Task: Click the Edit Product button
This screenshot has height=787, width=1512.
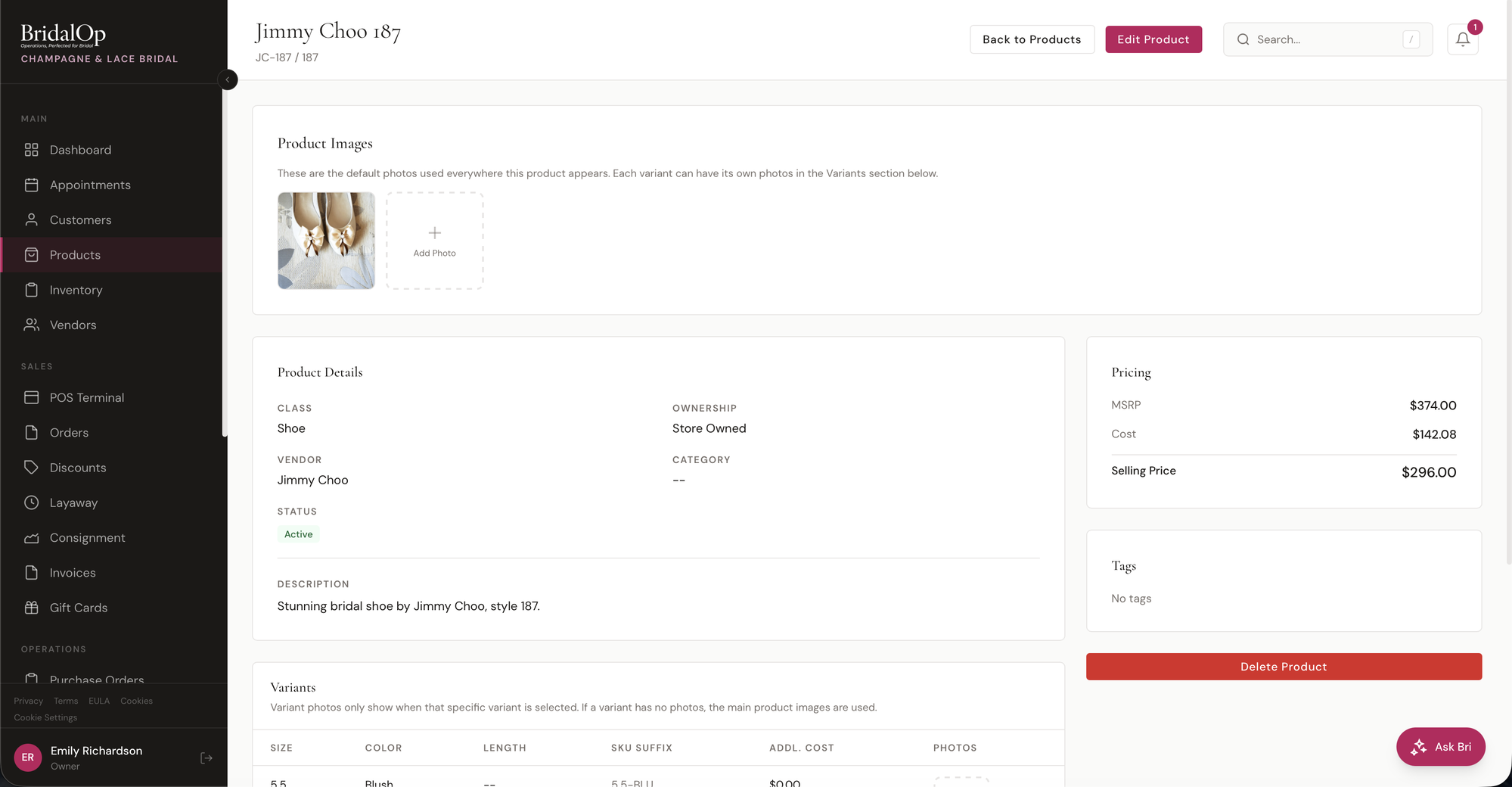Action: click(1153, 39)
